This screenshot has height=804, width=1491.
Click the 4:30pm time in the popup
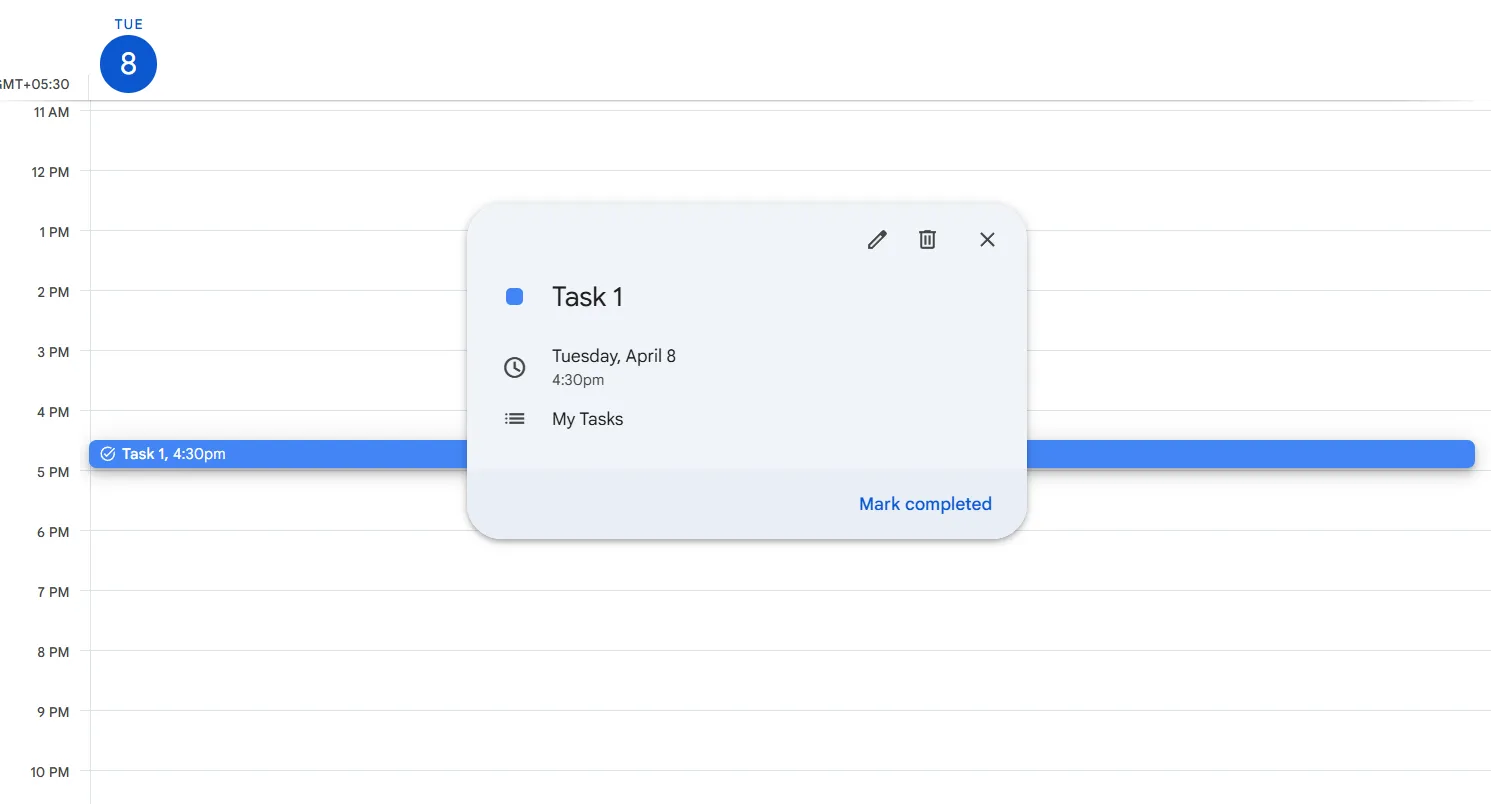point(578,380)
